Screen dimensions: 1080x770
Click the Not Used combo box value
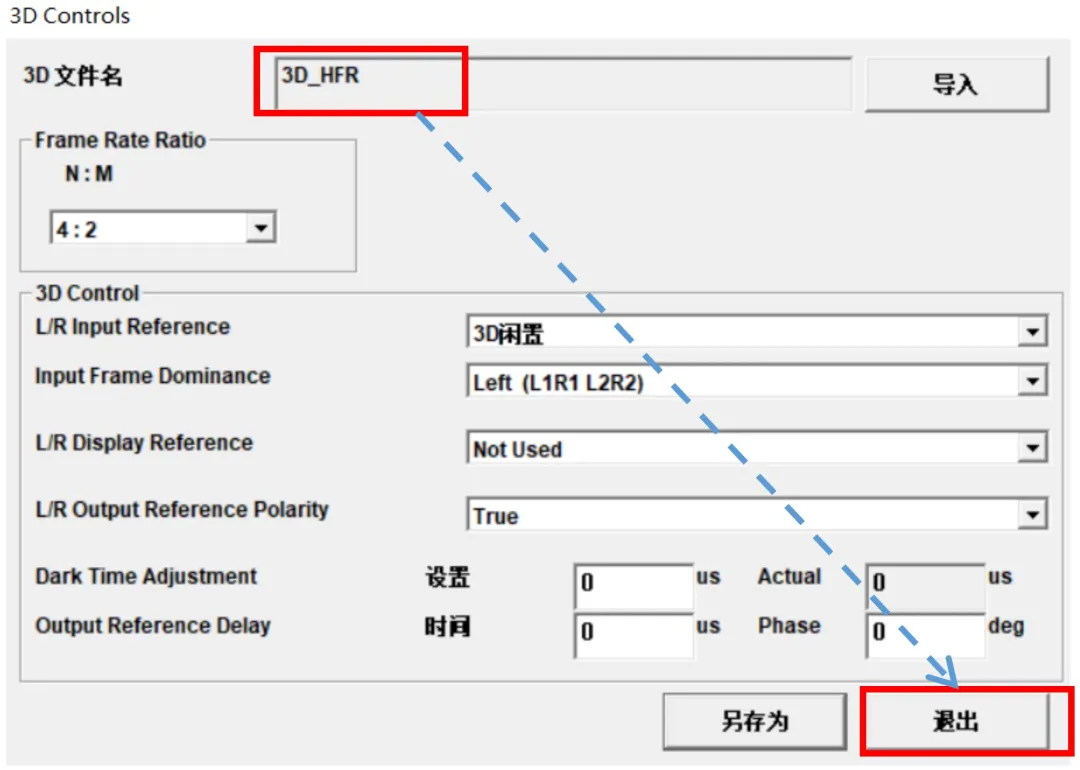[x=740, y=449]
